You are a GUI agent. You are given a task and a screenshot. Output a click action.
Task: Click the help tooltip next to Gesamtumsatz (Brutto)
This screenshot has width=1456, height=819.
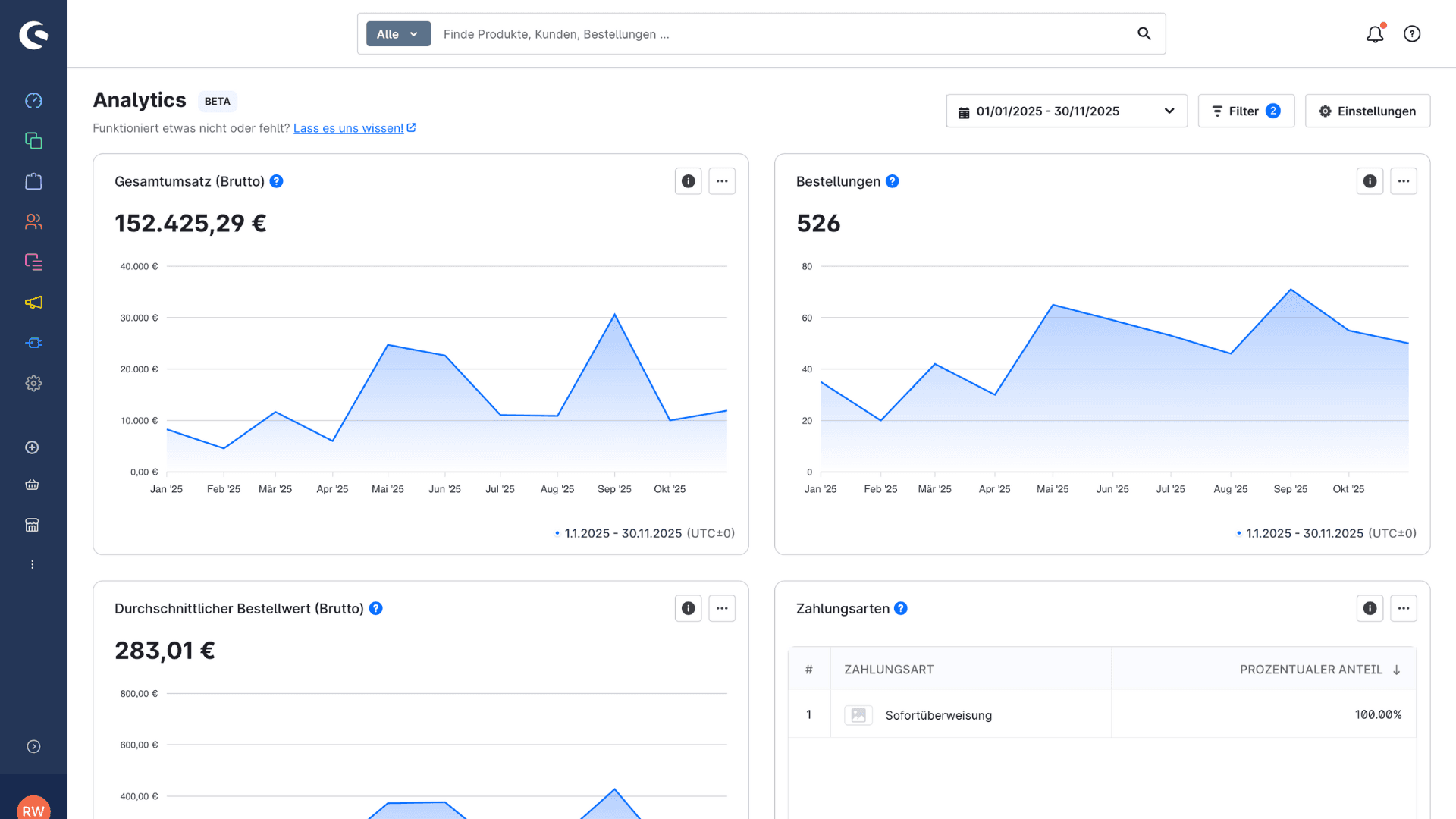[x=277, y=181]
